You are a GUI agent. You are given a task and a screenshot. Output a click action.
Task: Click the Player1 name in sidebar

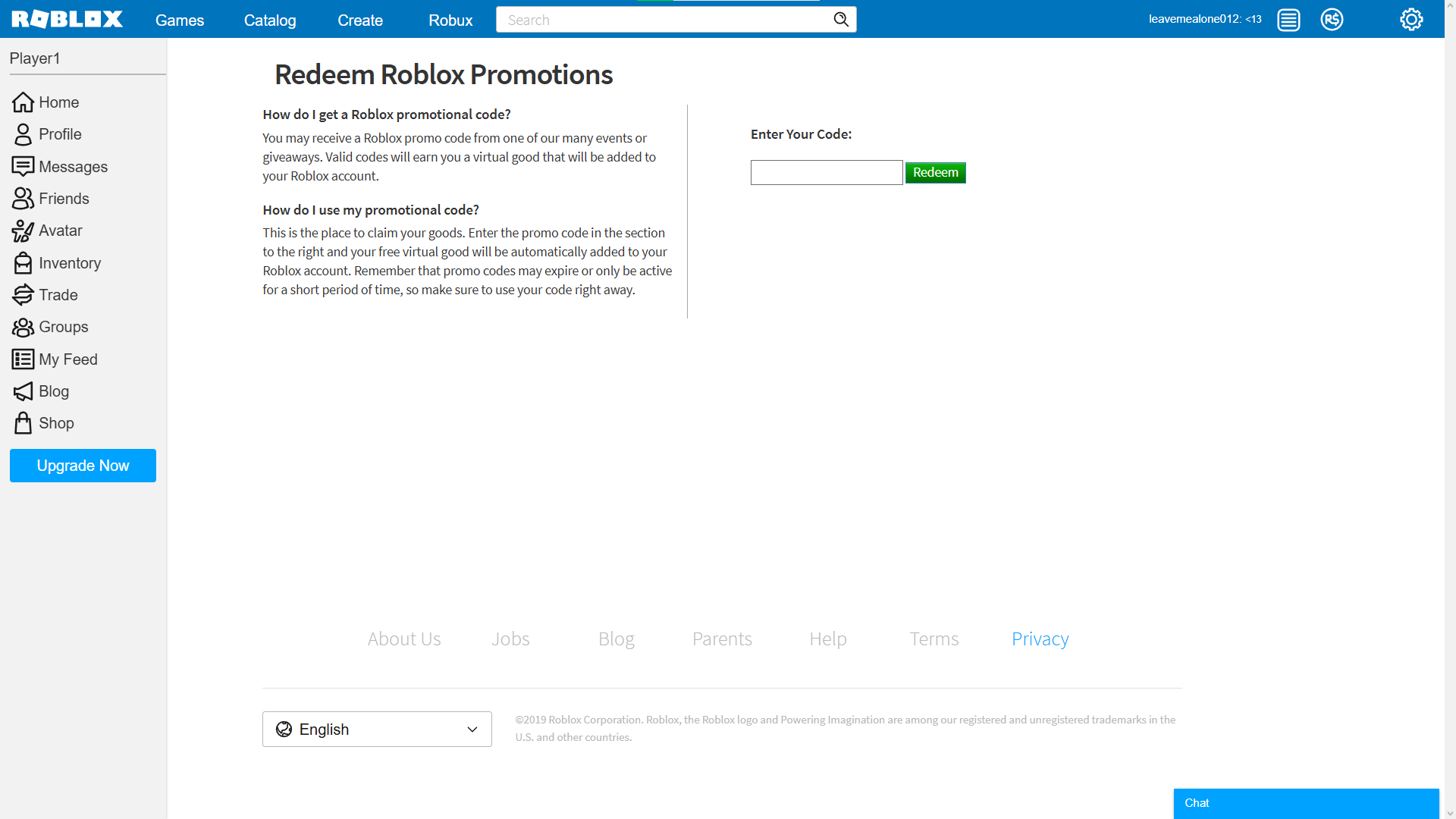click(35, 58)
